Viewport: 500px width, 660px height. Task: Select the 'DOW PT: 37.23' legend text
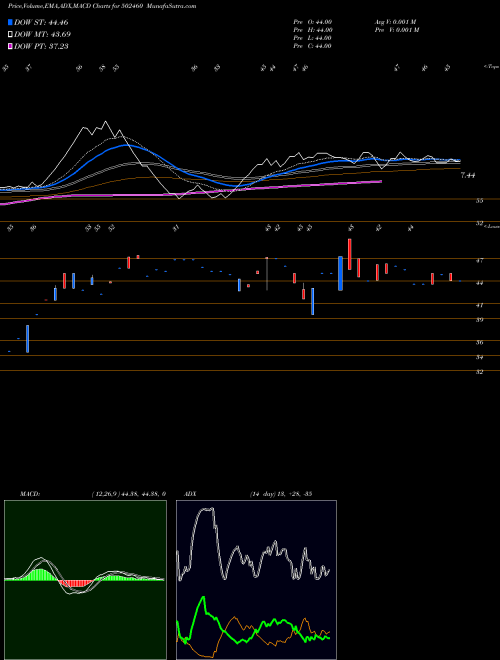coord(41,46)
